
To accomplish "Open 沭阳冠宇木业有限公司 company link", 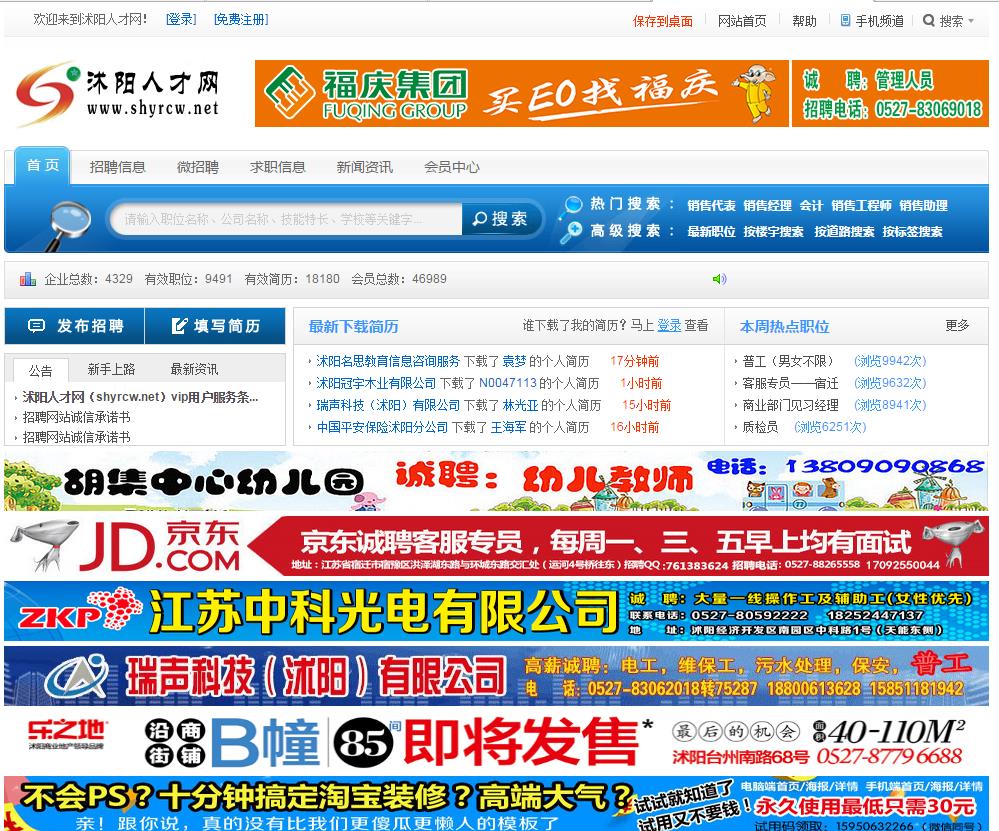I will point(376,383).
